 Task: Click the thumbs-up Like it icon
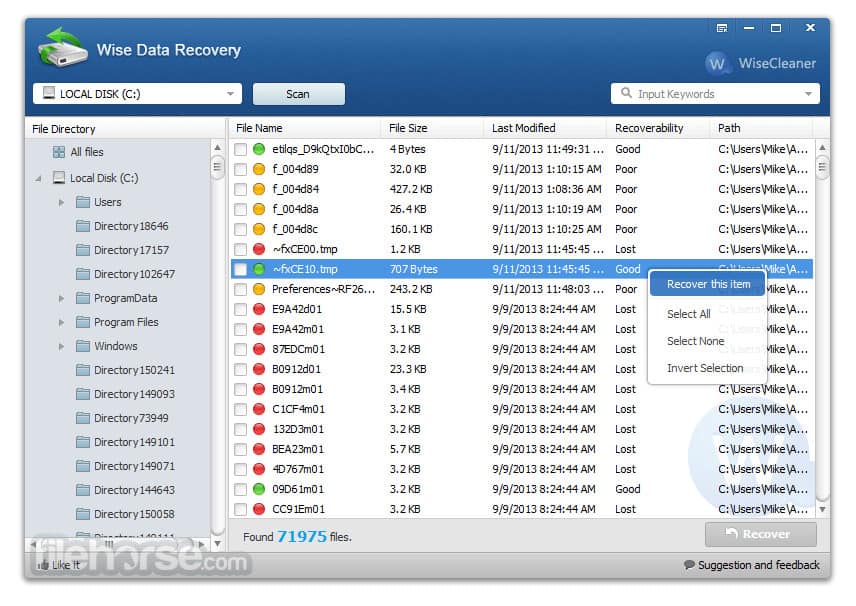pyautogui.click(x=43, y=565)
